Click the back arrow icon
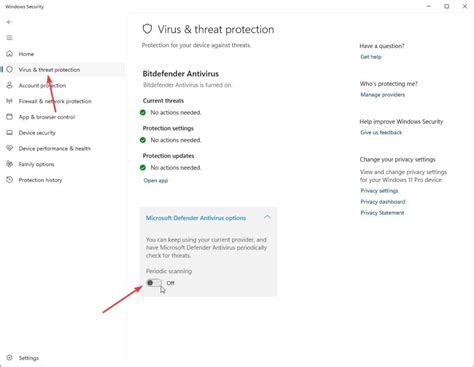This screenshot has width=474, height=367. pos(9,22)
